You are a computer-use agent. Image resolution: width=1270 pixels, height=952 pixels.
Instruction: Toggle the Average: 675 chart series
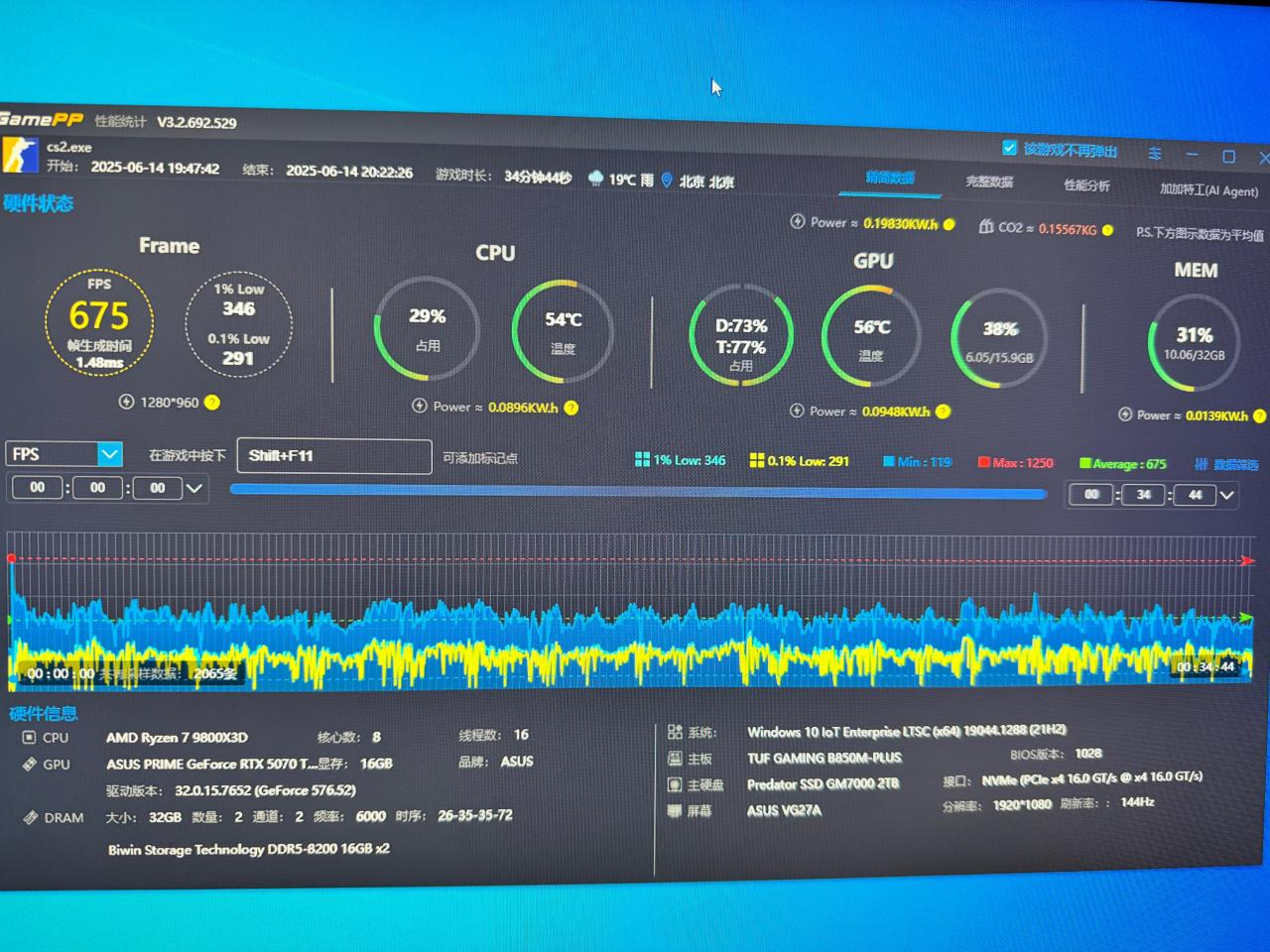1122,463
